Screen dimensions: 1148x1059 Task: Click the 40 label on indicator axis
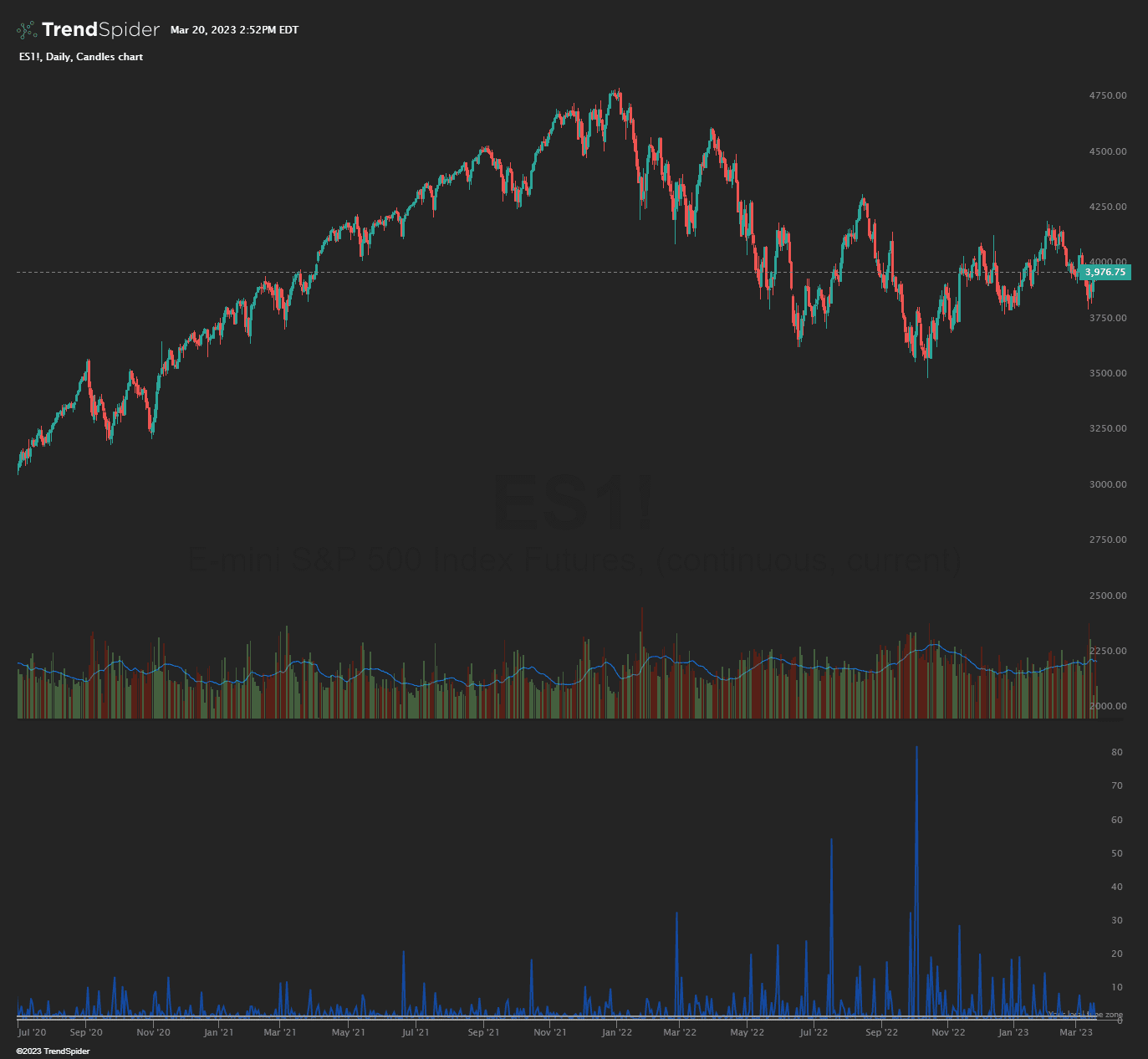(x=1116, y=887)
